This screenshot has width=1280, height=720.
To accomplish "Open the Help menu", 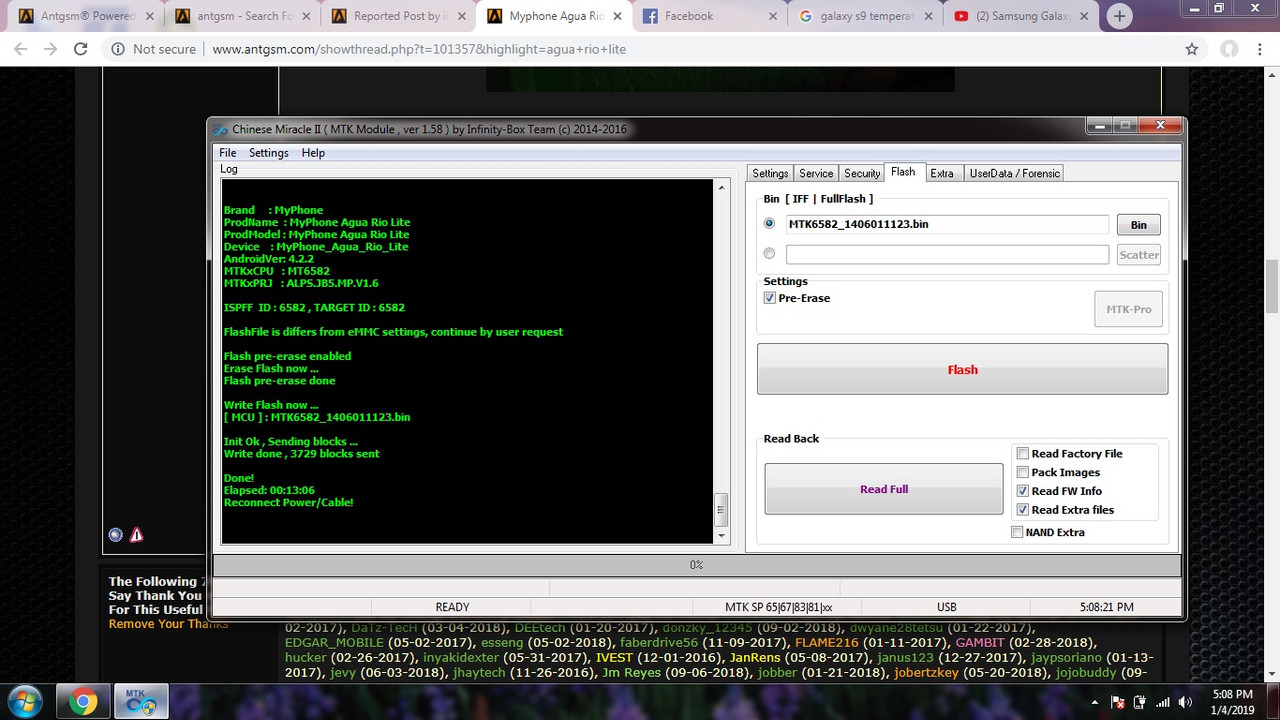I will click(313, 153).
